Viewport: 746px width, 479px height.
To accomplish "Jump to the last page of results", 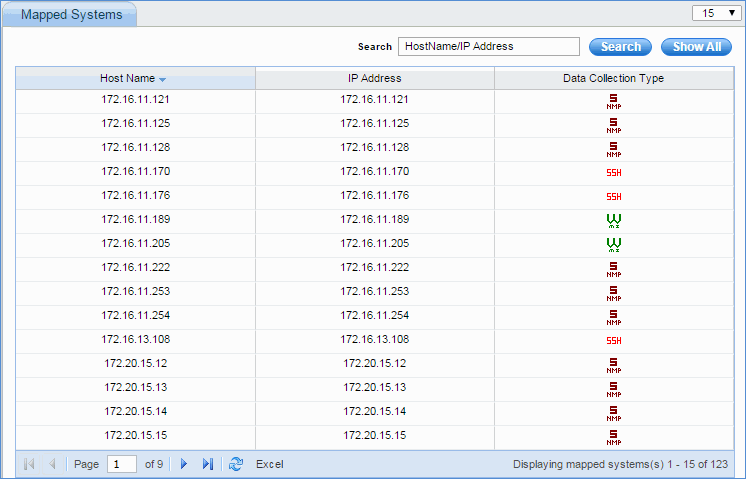I will tap(208, 464).
